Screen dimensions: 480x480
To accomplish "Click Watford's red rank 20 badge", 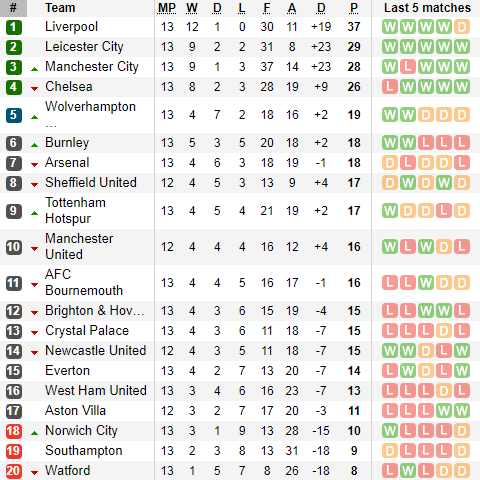I will (14, 471).
